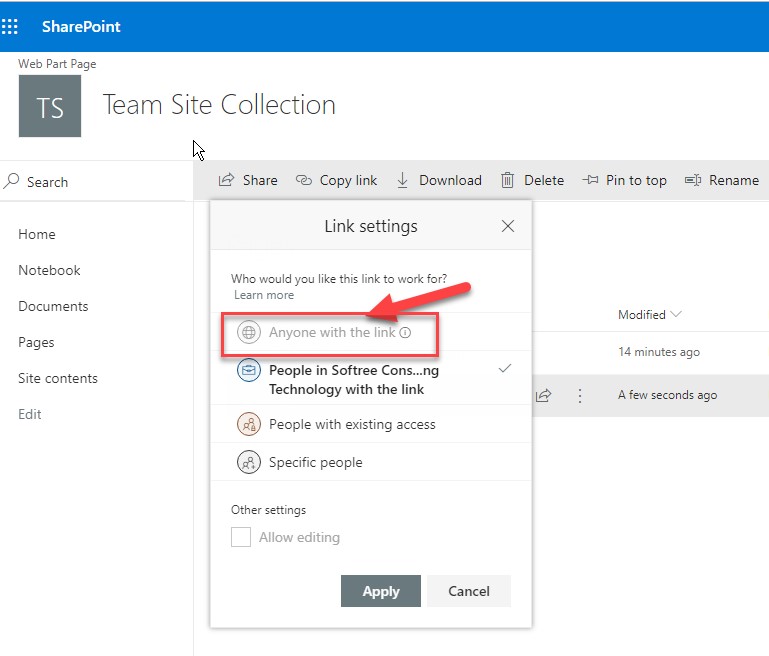Click the Download arrow icon
This screenshot has width=769, height=656.
coord(402,180)
